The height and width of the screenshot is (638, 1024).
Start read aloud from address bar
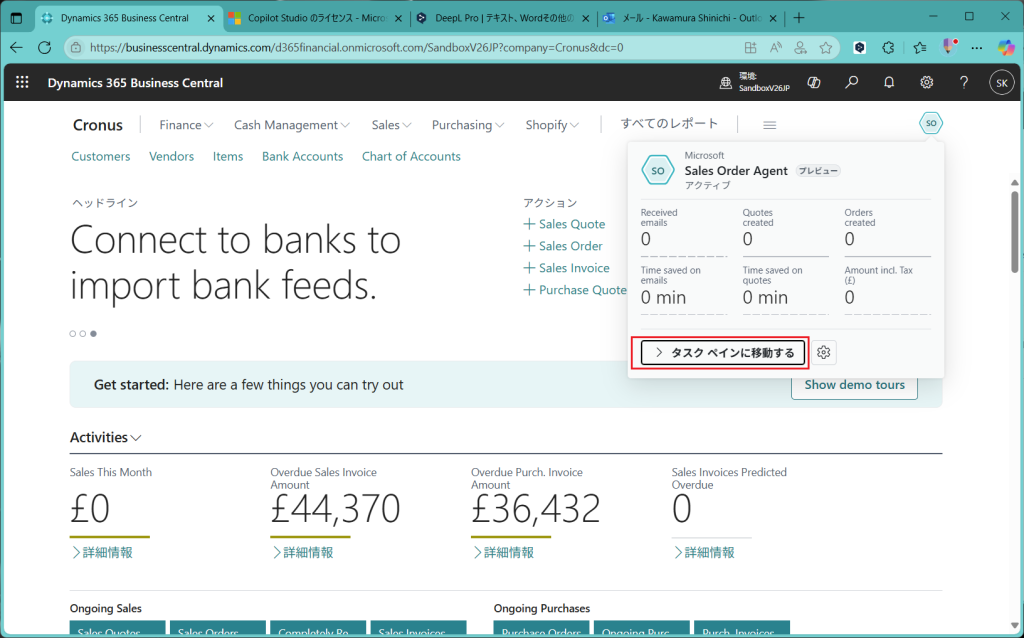click(776, 47)
